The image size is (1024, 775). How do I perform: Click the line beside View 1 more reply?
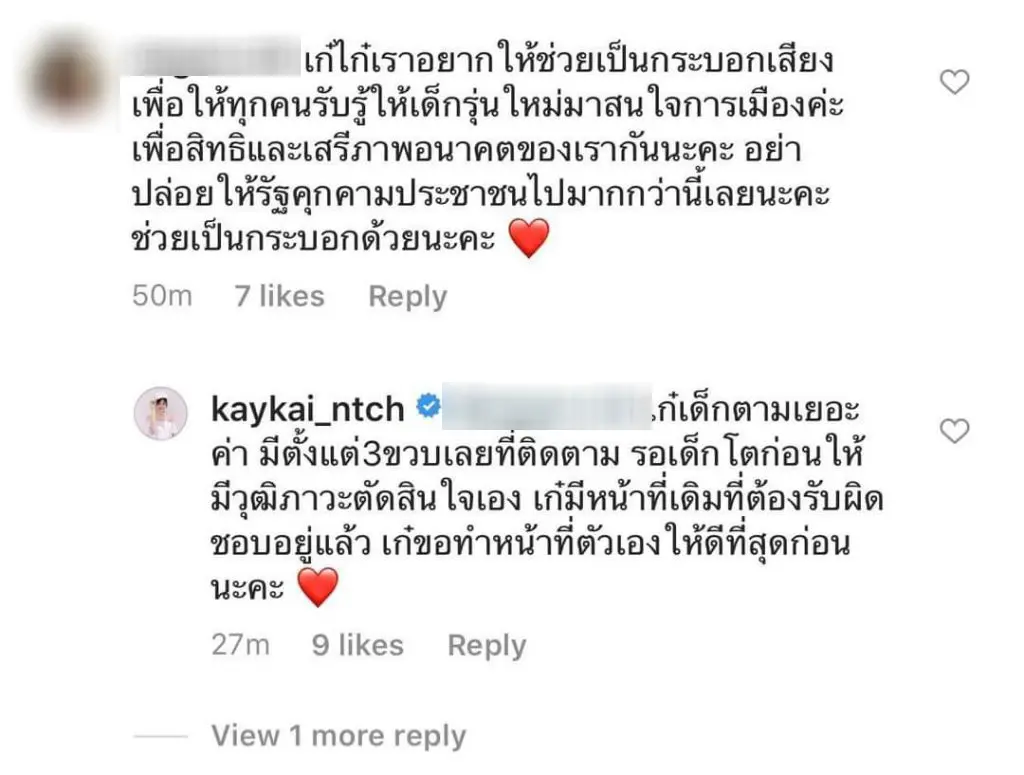pyautogui.click(x=161, y=736)
